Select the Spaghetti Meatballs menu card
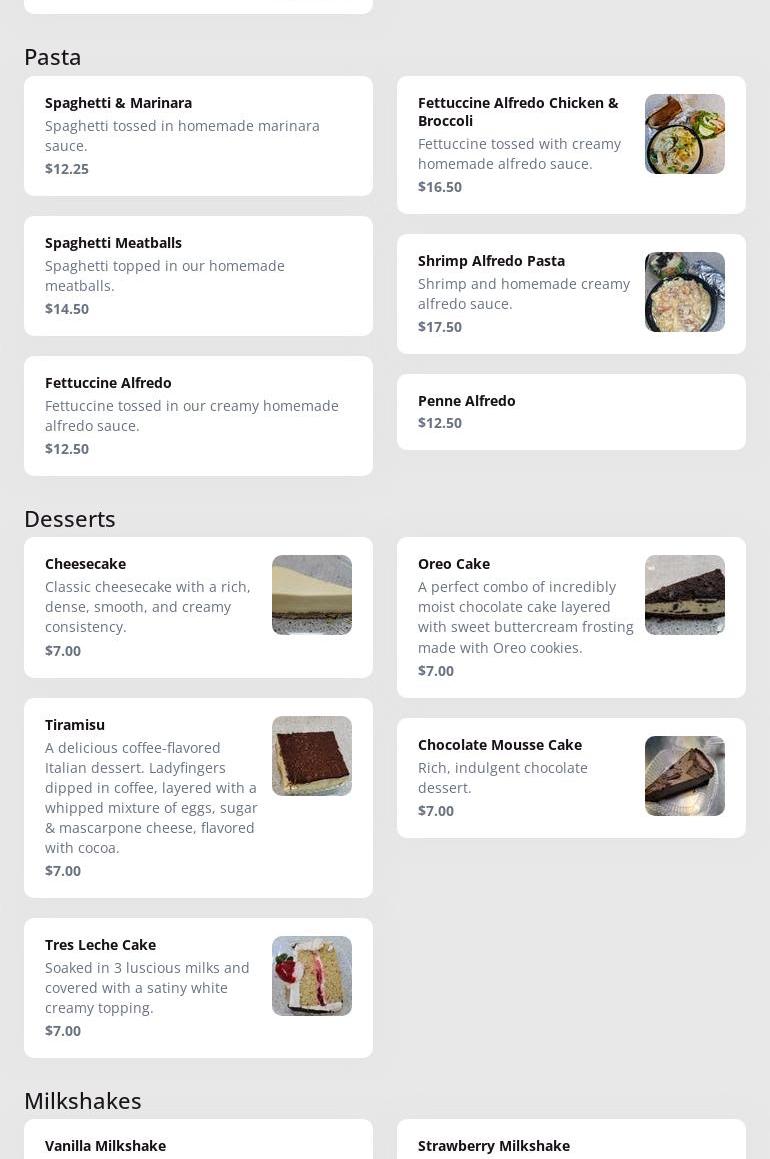This screenshot has height=1159, width=770. (198, 276)
